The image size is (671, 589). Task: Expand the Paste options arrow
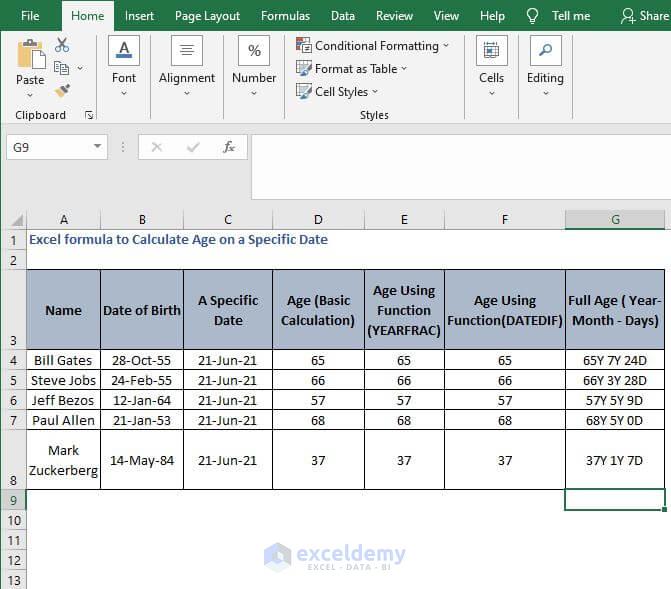[30, 95]
